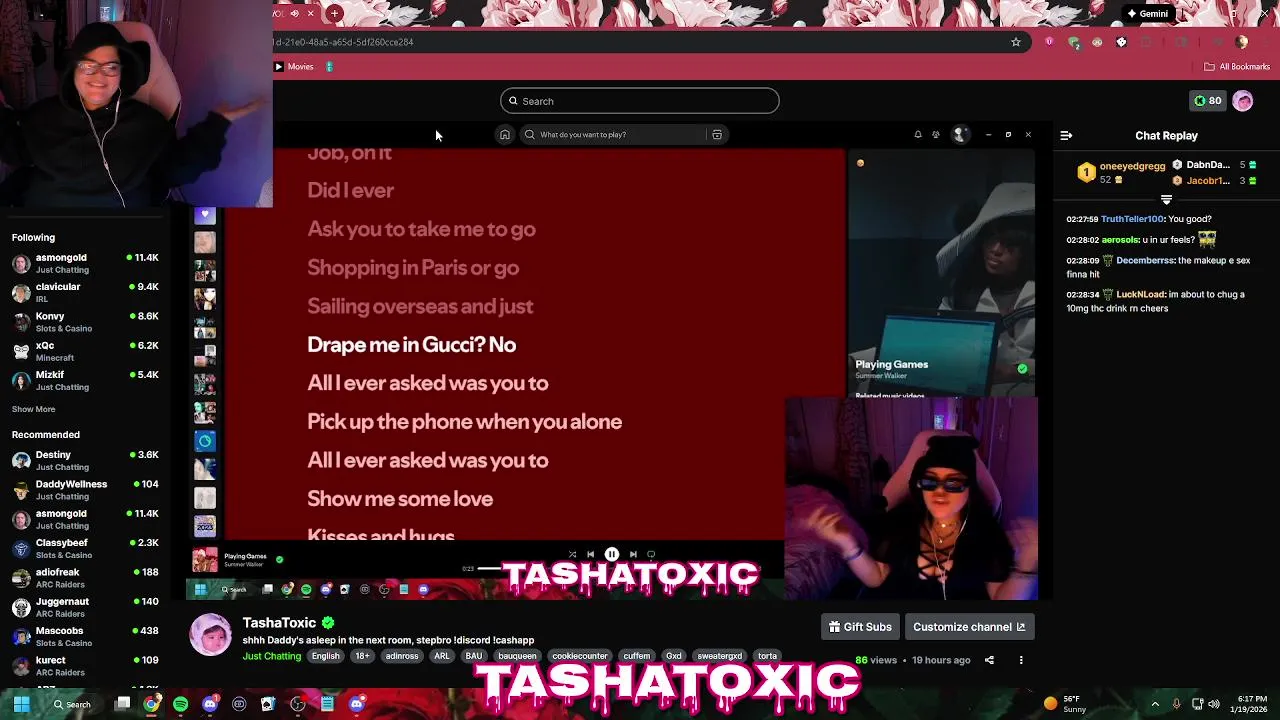Click Spotify browse icon beside search
The height and width of the screenshot is (720, 1280).
pyautogui.click(x=717, y=135)
